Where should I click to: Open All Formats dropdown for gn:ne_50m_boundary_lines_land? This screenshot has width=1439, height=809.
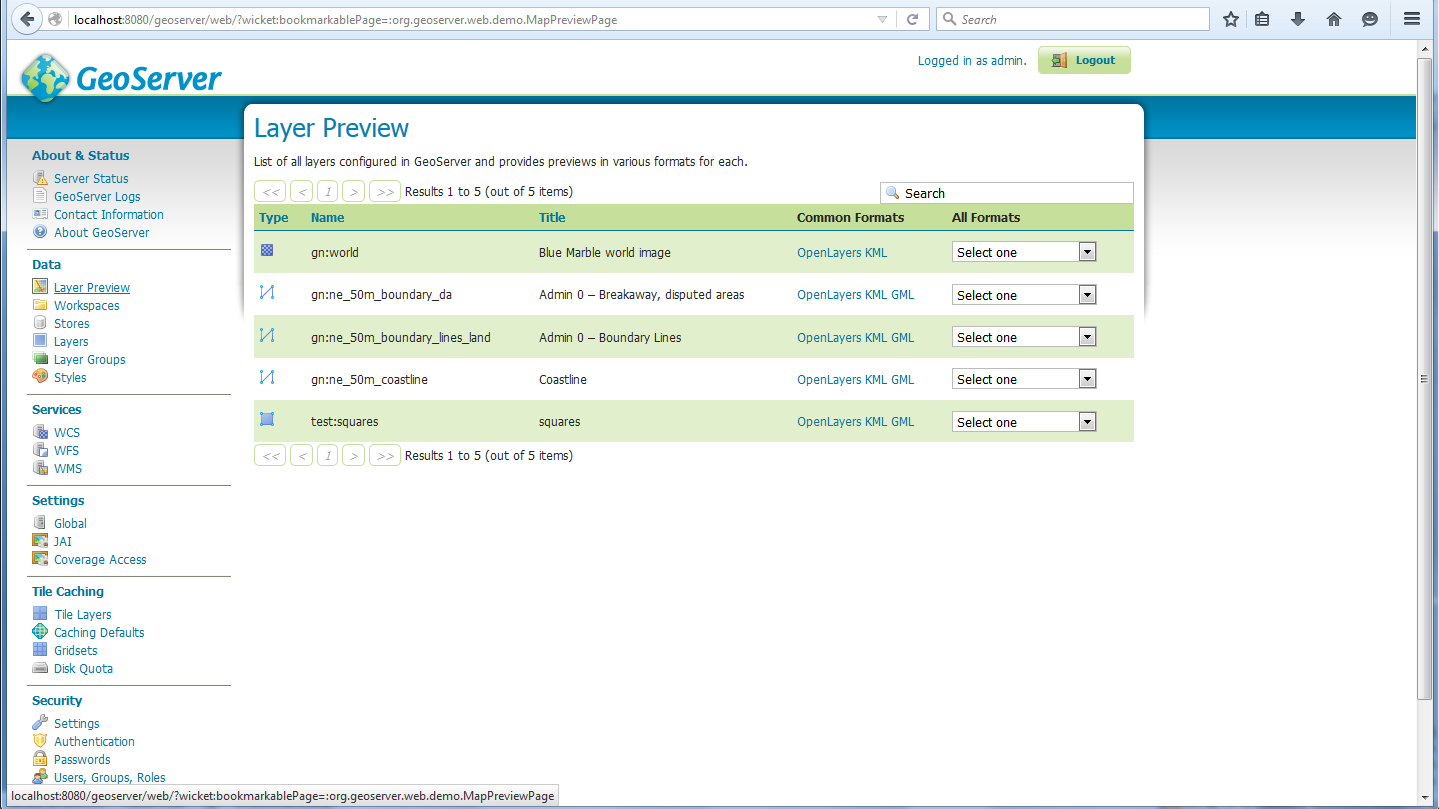click(x=1024, y=337)
